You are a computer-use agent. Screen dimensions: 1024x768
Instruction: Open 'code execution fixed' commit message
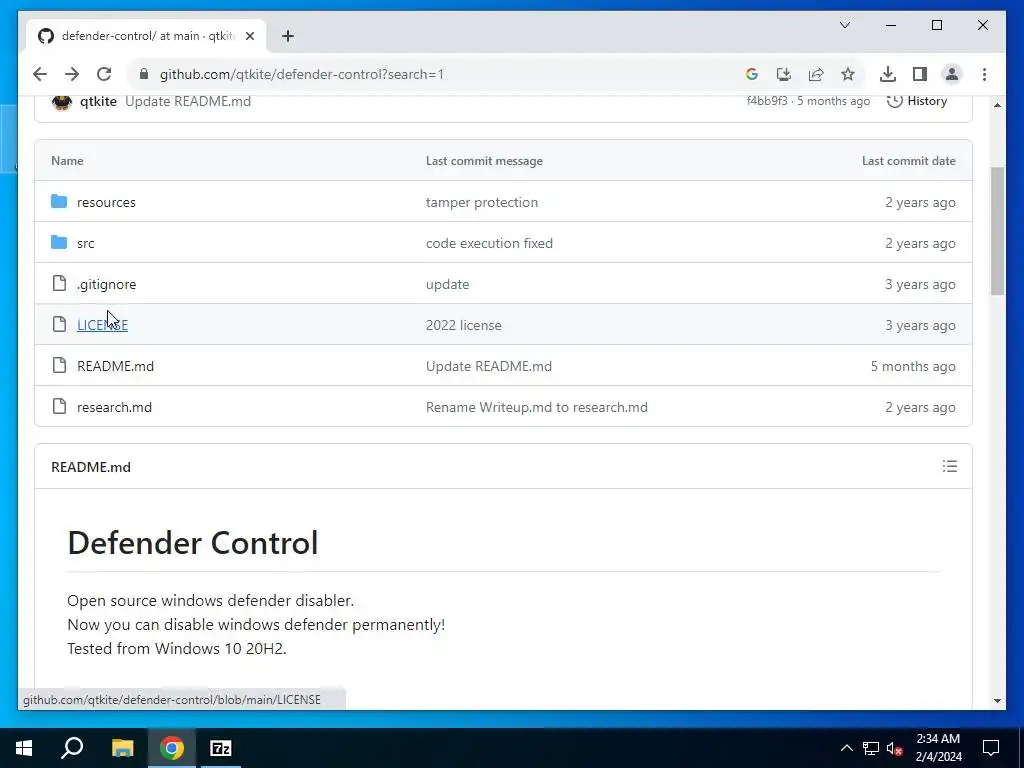489,244
